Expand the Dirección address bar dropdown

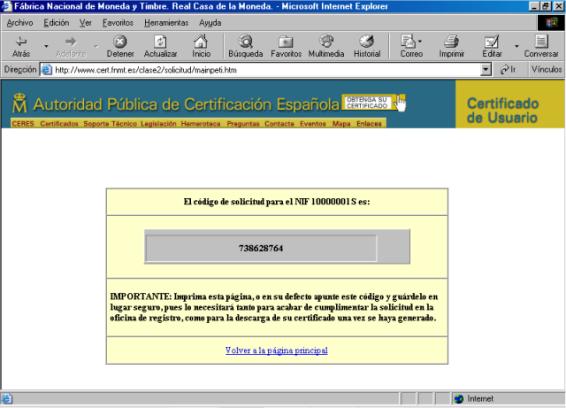(x=486, y=69)
